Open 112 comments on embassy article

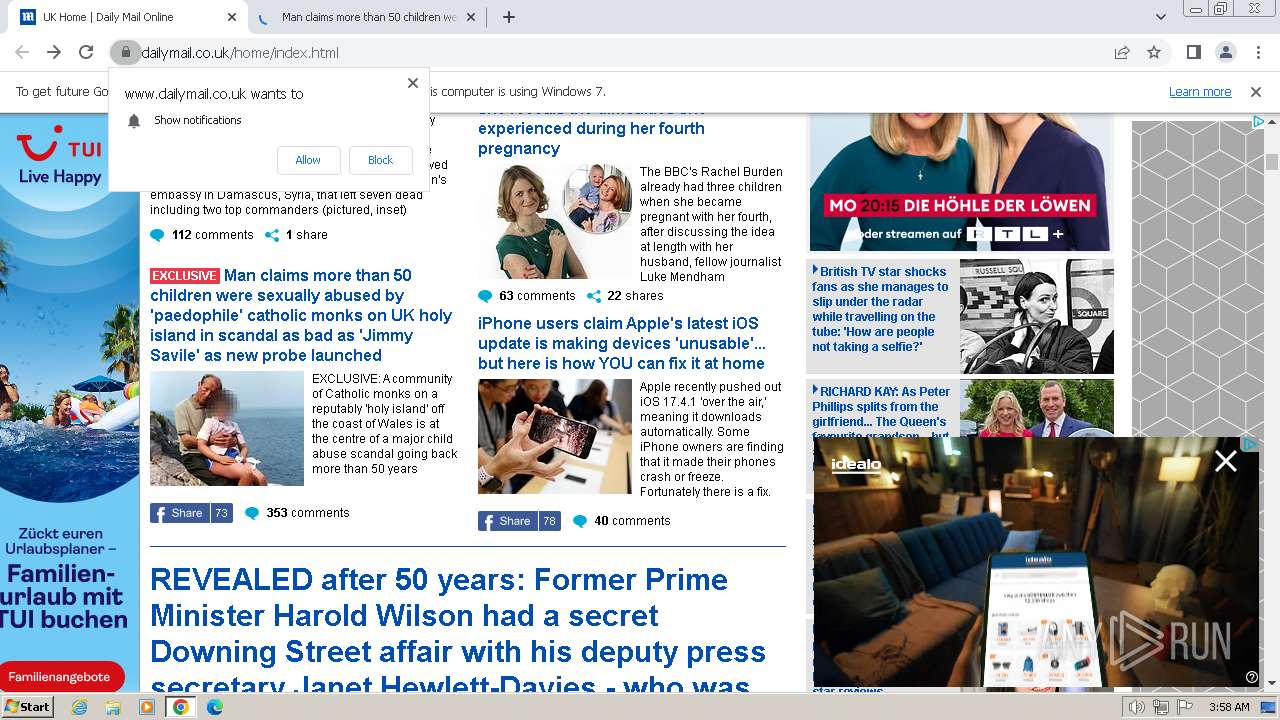pos(202,235)
